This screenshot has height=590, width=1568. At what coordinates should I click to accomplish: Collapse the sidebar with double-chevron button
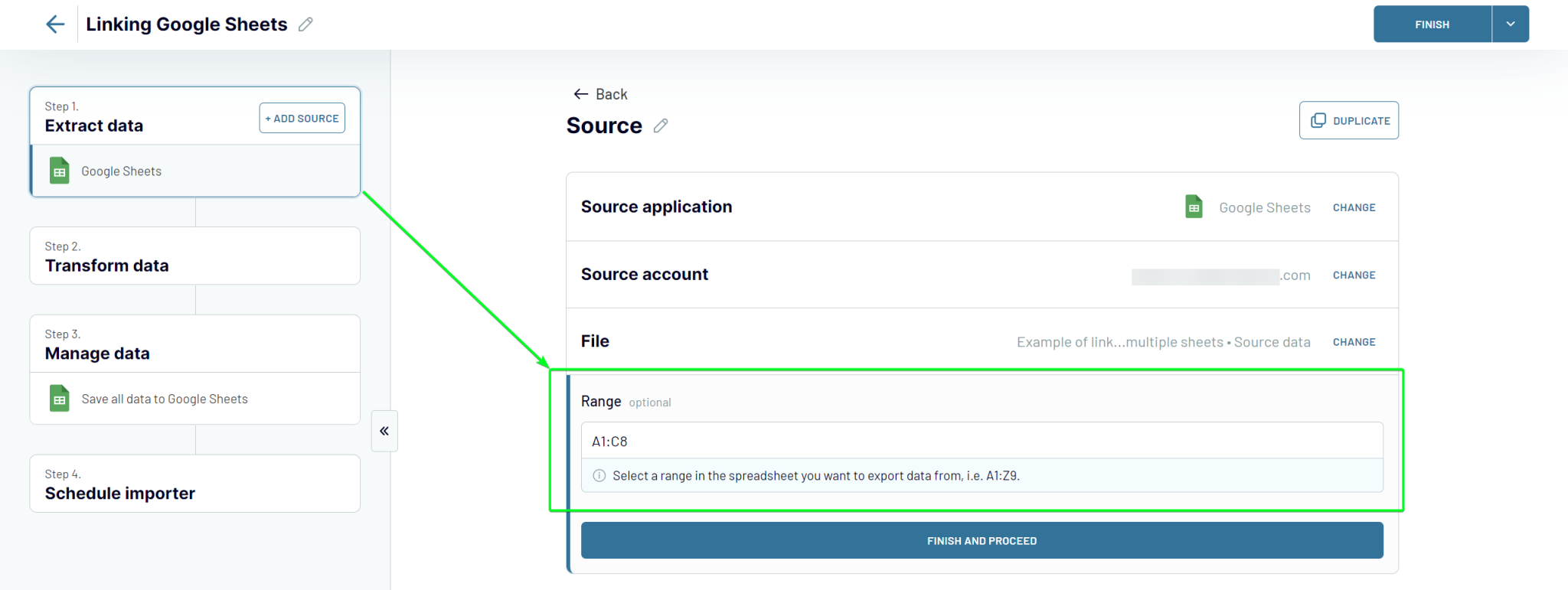pyautogui.click(x=384, y=431)
